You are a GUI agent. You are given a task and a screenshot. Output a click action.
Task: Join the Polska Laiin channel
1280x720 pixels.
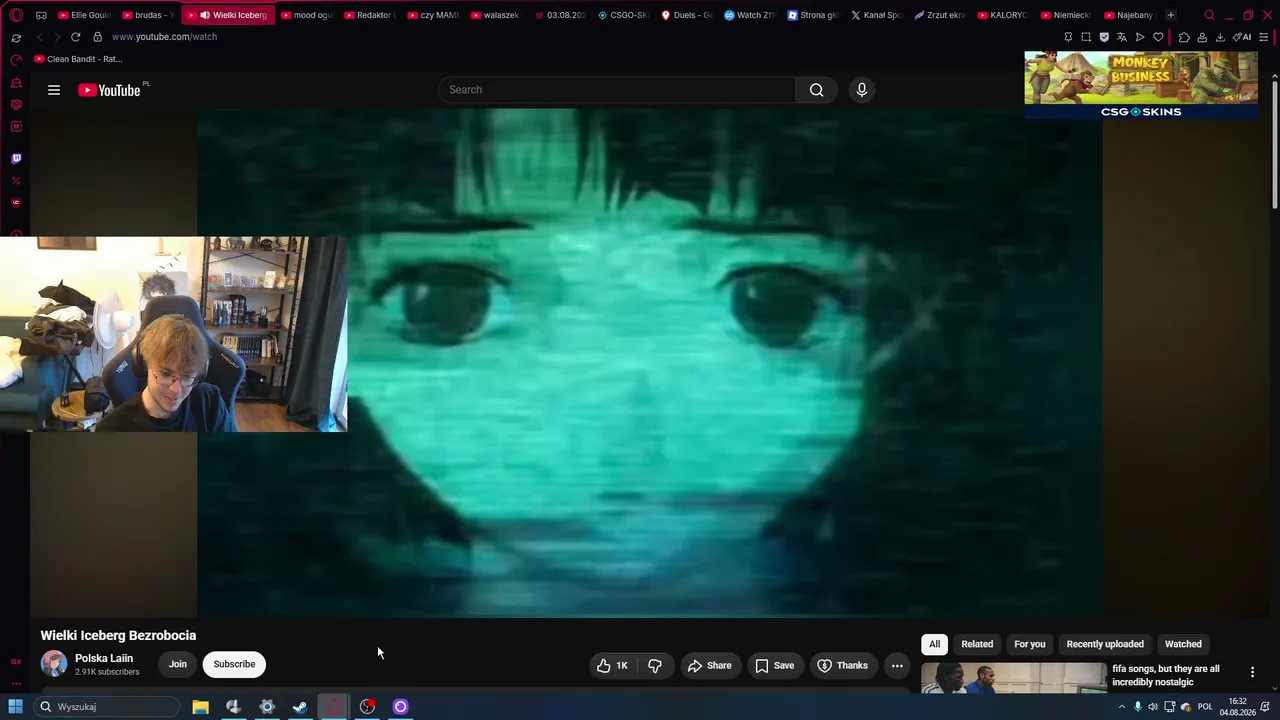pyautogui.click(x=178, y=664)
